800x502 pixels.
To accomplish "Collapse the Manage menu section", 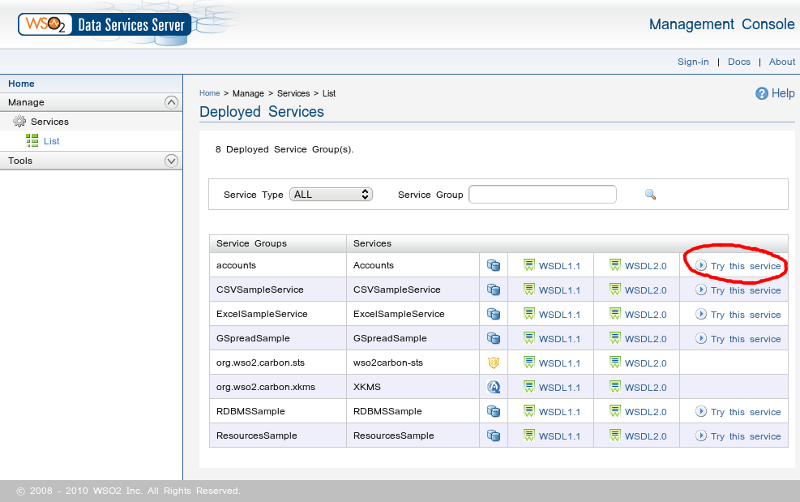I will click(171, 102).
